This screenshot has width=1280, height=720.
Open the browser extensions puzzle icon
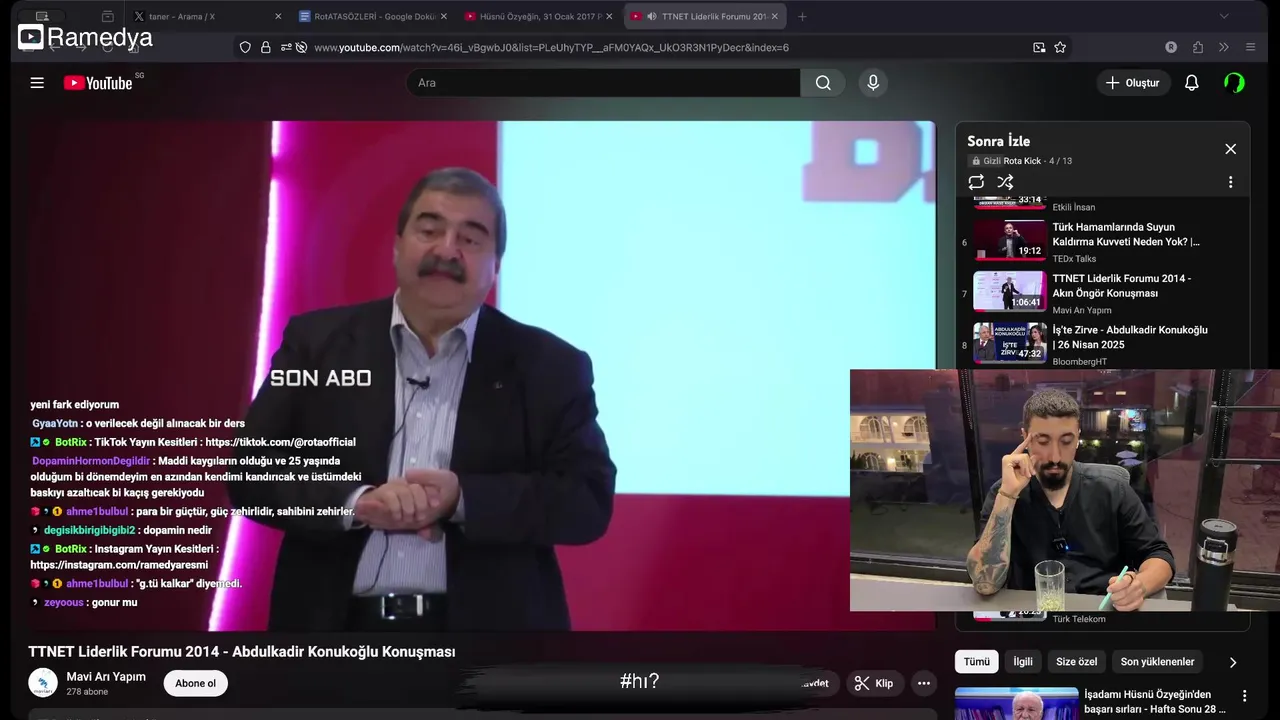click(x=1198, y=47)
